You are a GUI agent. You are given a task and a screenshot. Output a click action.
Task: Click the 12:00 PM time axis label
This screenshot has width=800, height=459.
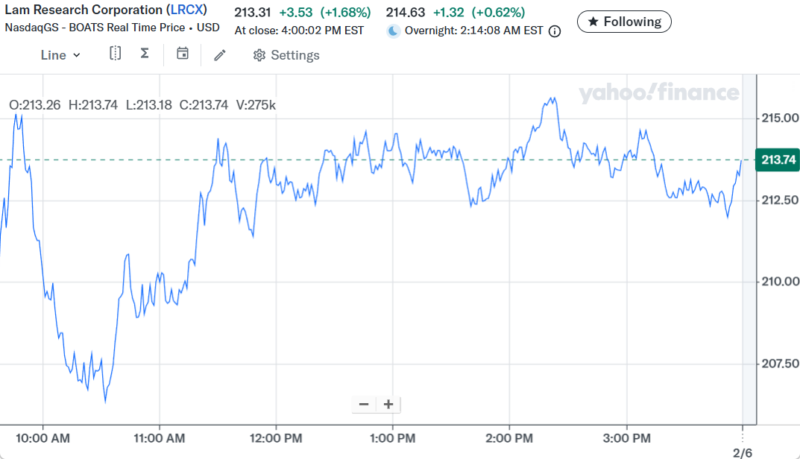pos(276,438)
